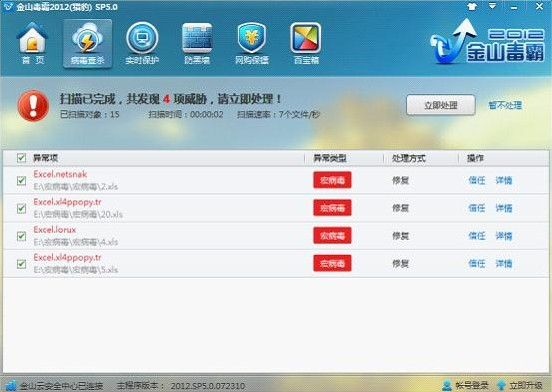Click the 异常项 column header
Image resolution: width=552 pixels, height=392 pixels.
tap(45, 158)
